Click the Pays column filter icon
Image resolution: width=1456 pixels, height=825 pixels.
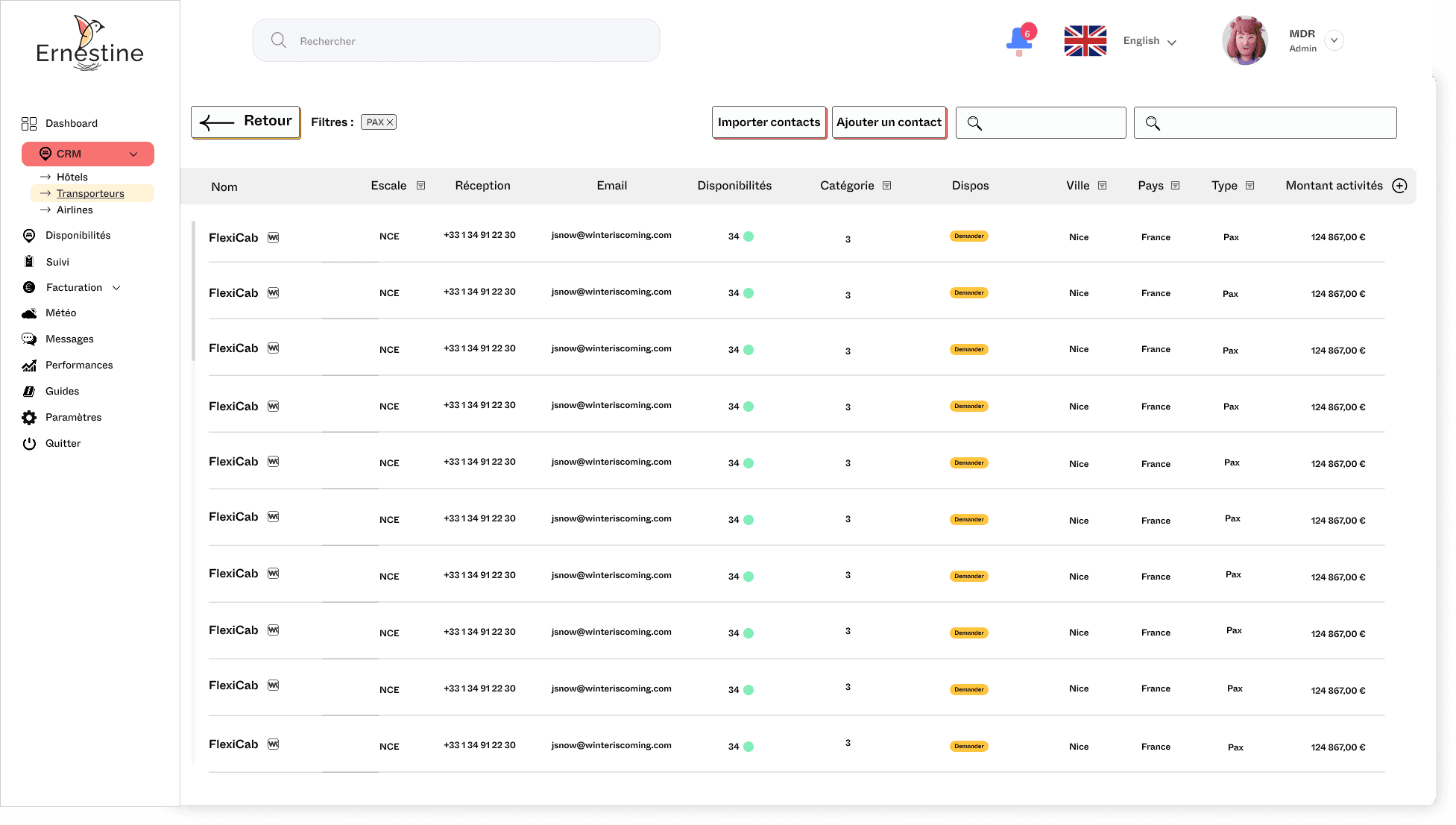1175,186
